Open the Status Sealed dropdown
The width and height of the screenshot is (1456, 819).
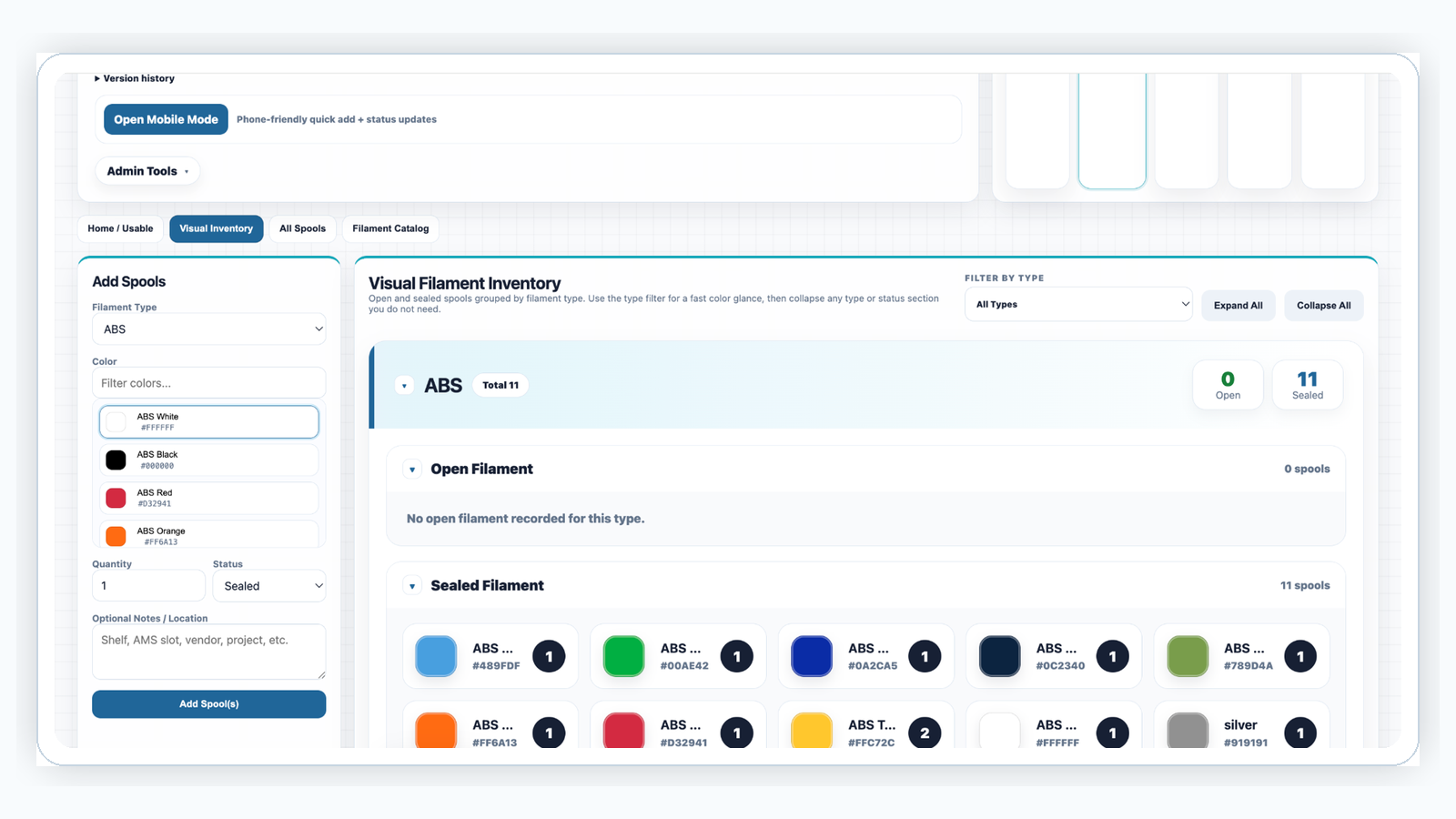[x=269, y=586]
